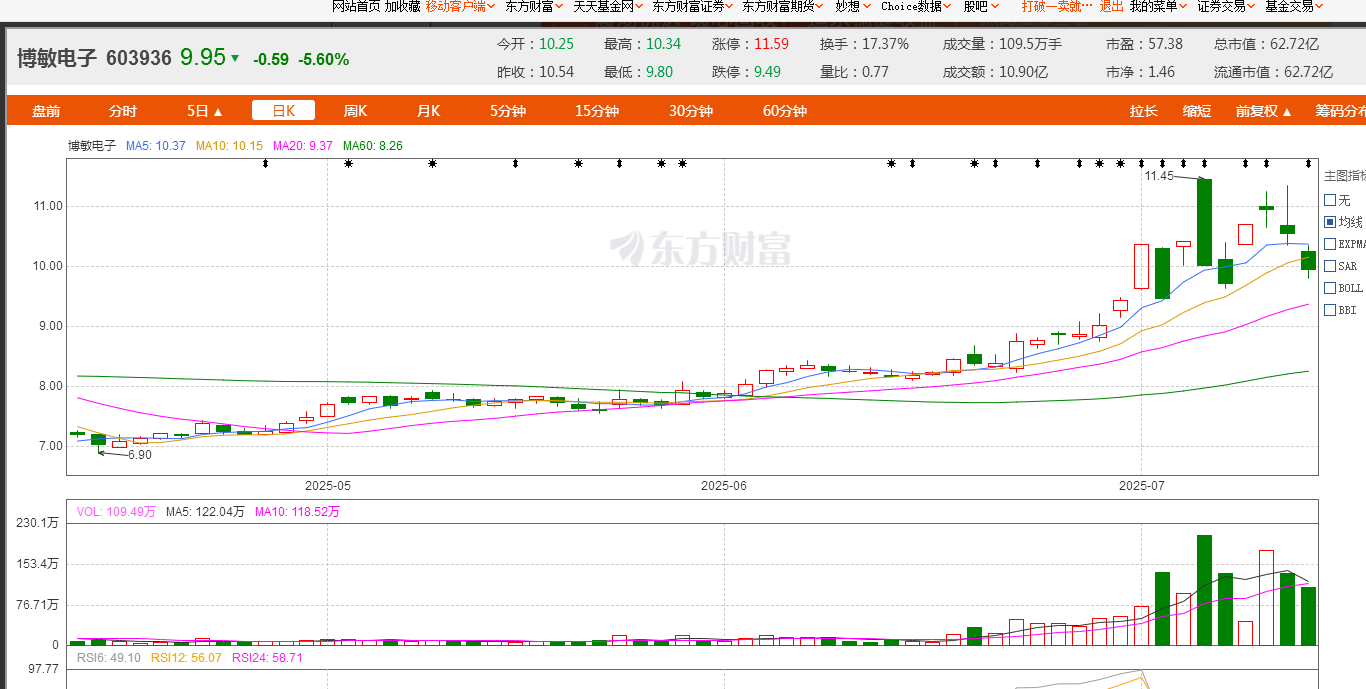Click the 总市值 62.72亿 value
The image size is (1366, 689).
[1294, 44]
